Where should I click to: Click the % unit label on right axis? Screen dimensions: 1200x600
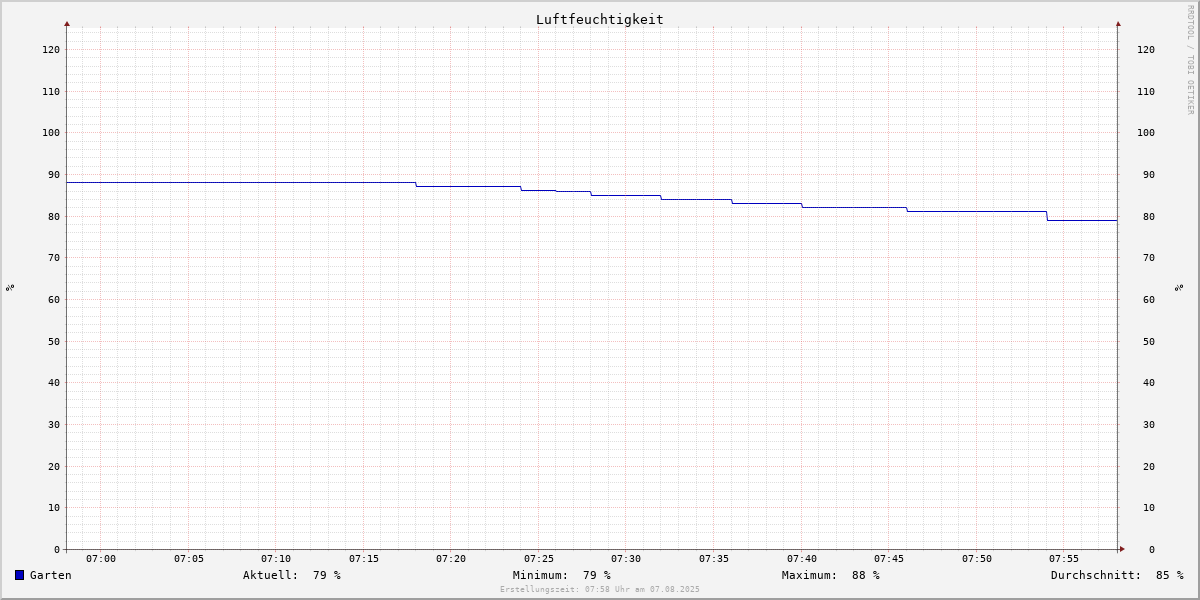(1180, 287)
